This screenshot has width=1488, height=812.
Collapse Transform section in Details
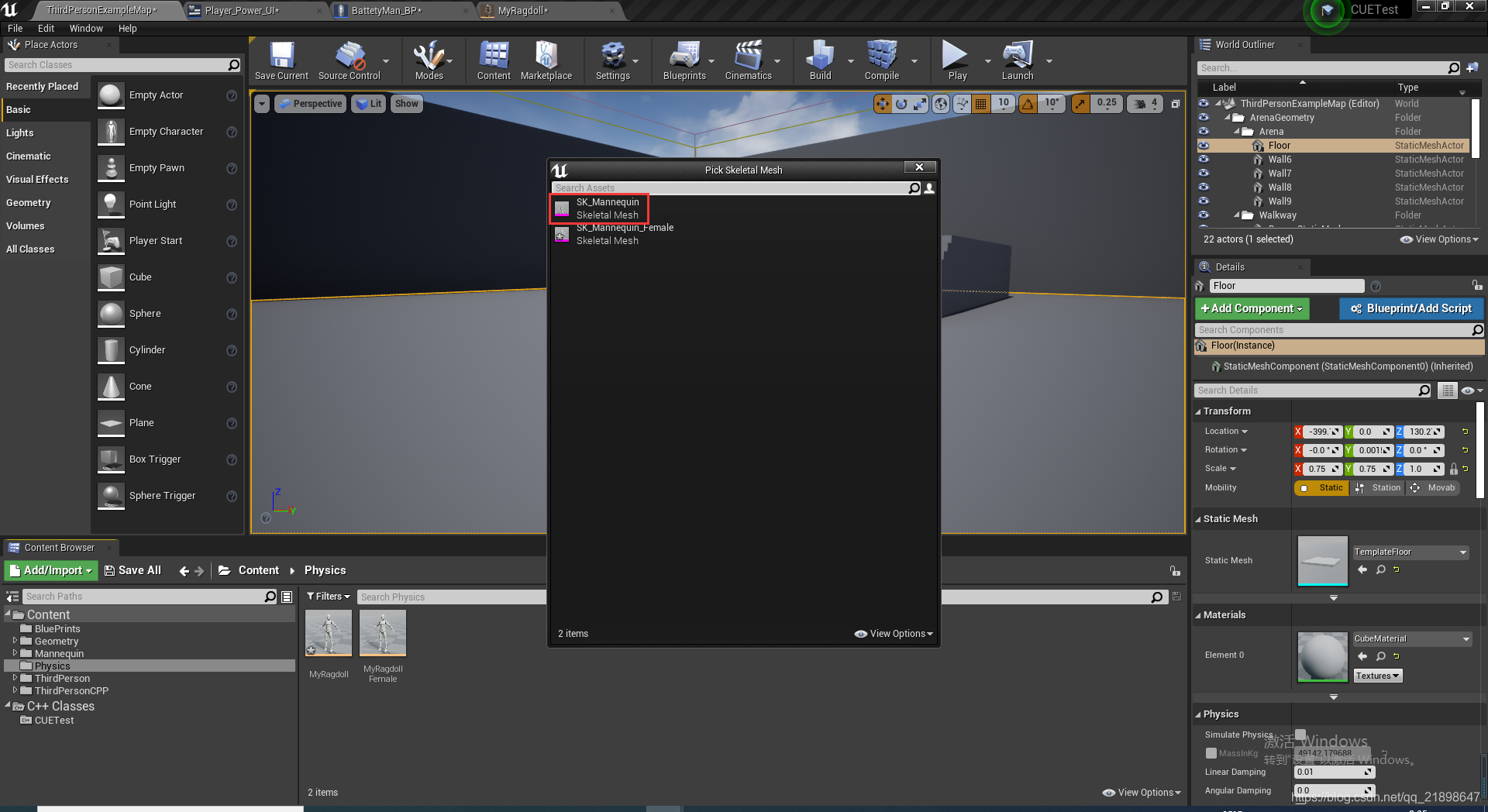[1198, 411]
